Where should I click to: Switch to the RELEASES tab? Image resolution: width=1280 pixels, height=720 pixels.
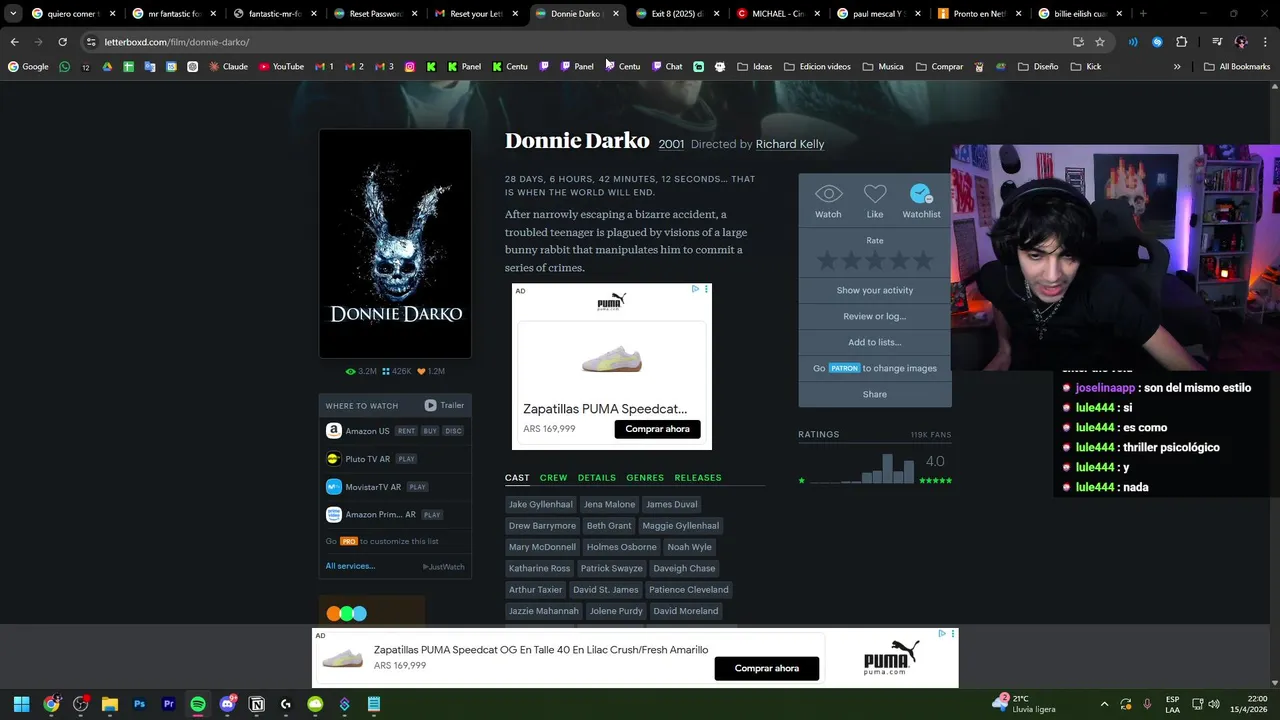pos(698,478)
